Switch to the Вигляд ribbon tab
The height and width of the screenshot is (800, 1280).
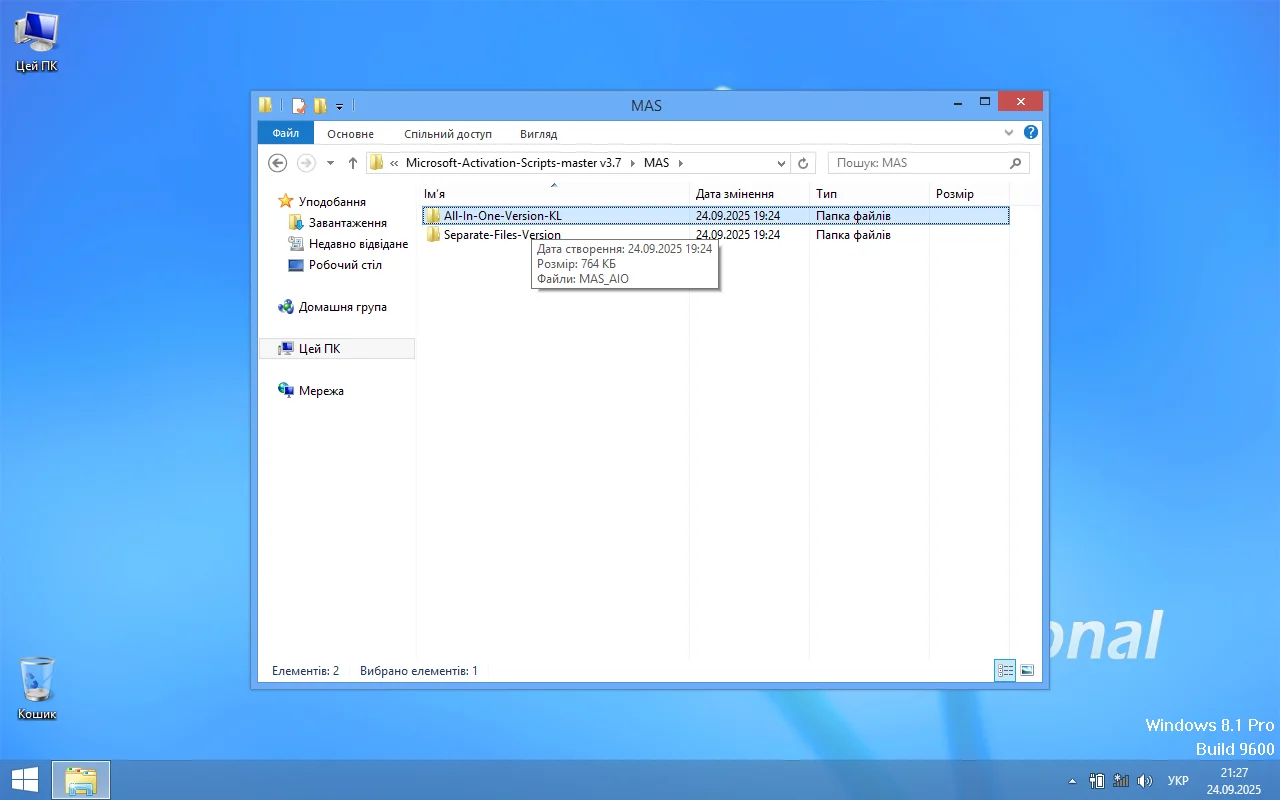click(538, 133)
